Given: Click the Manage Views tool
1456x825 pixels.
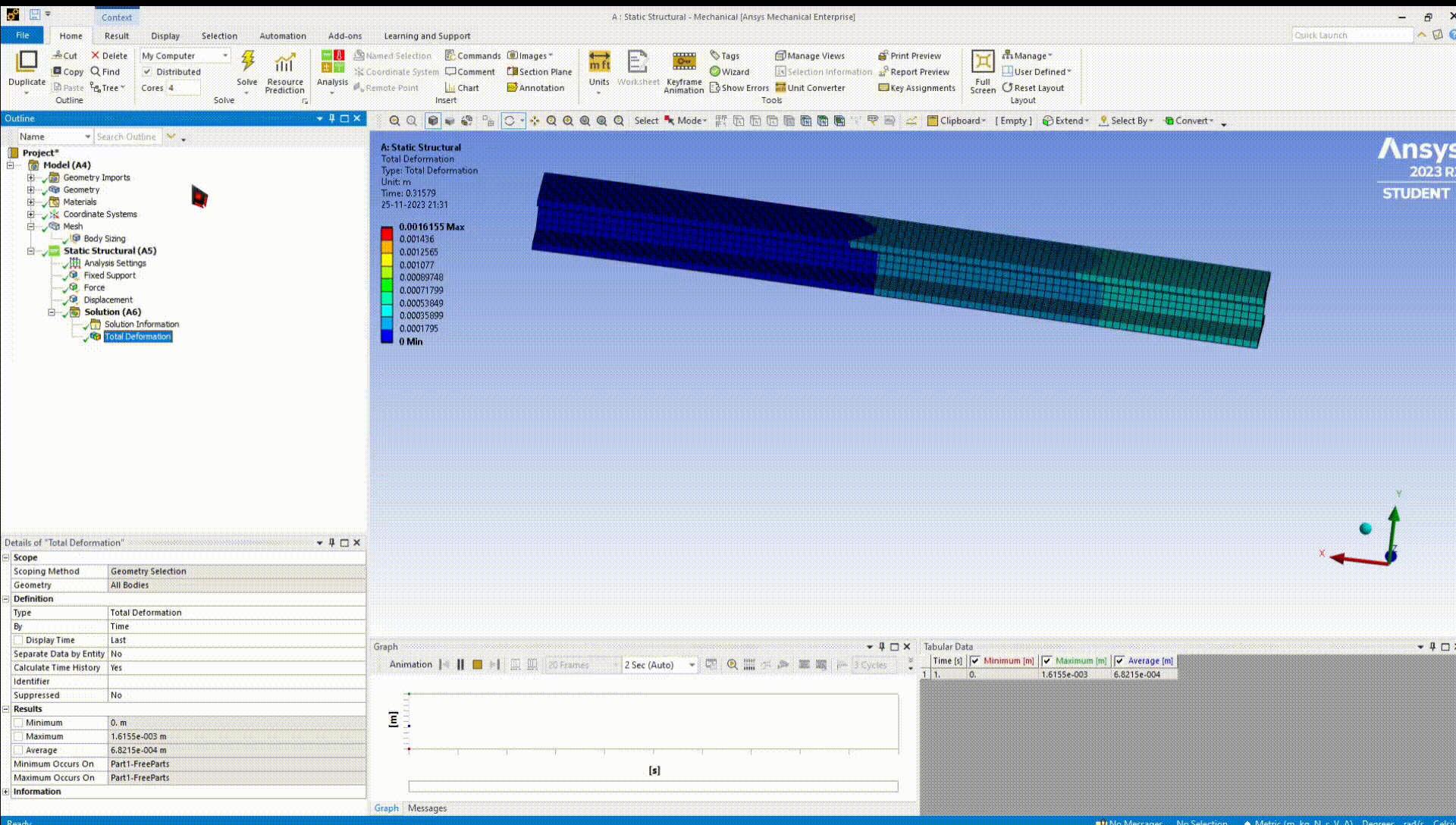Looking at the screenshot, I should click(x=810, y=55).
